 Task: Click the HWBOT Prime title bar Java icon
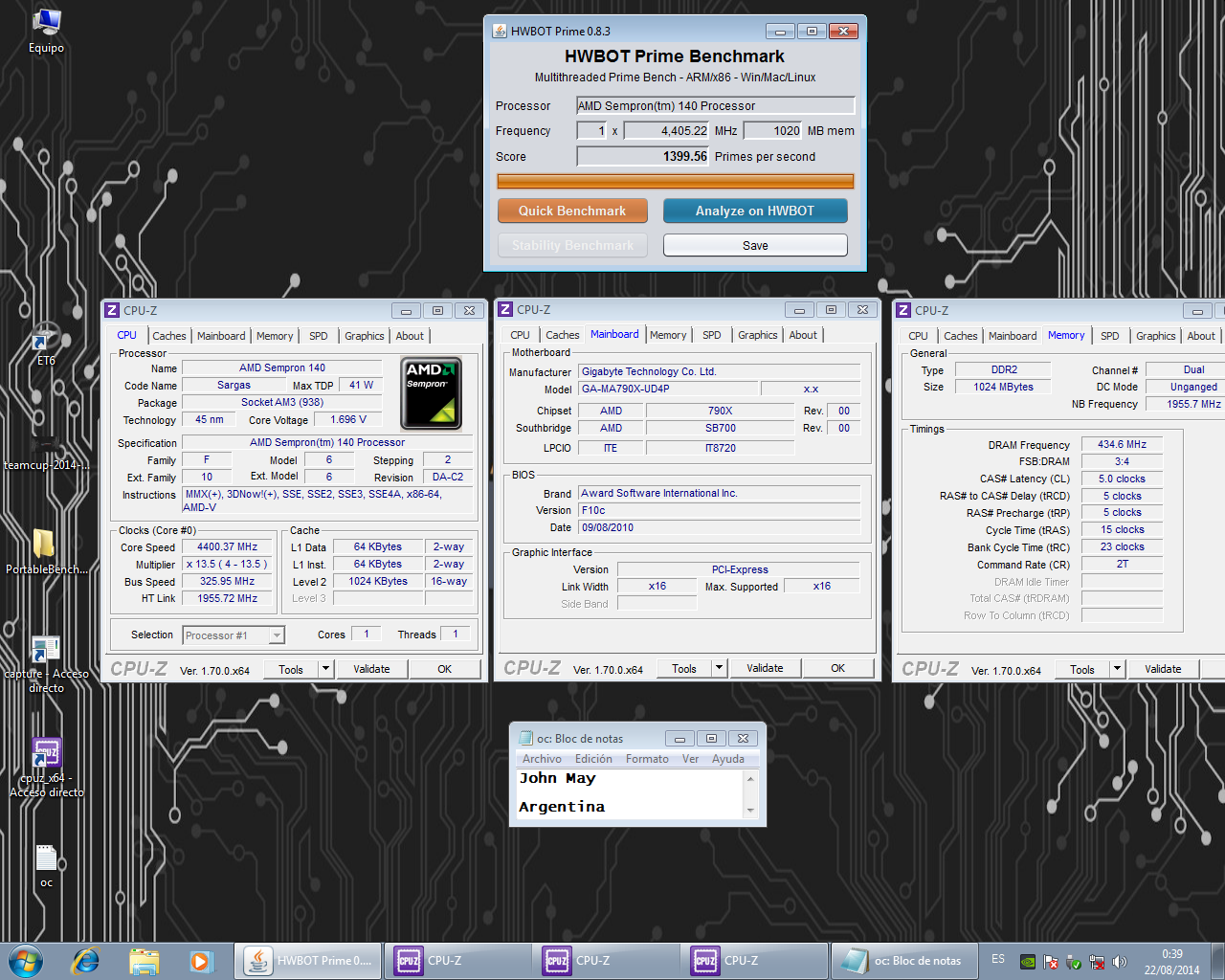coord(500,31)
